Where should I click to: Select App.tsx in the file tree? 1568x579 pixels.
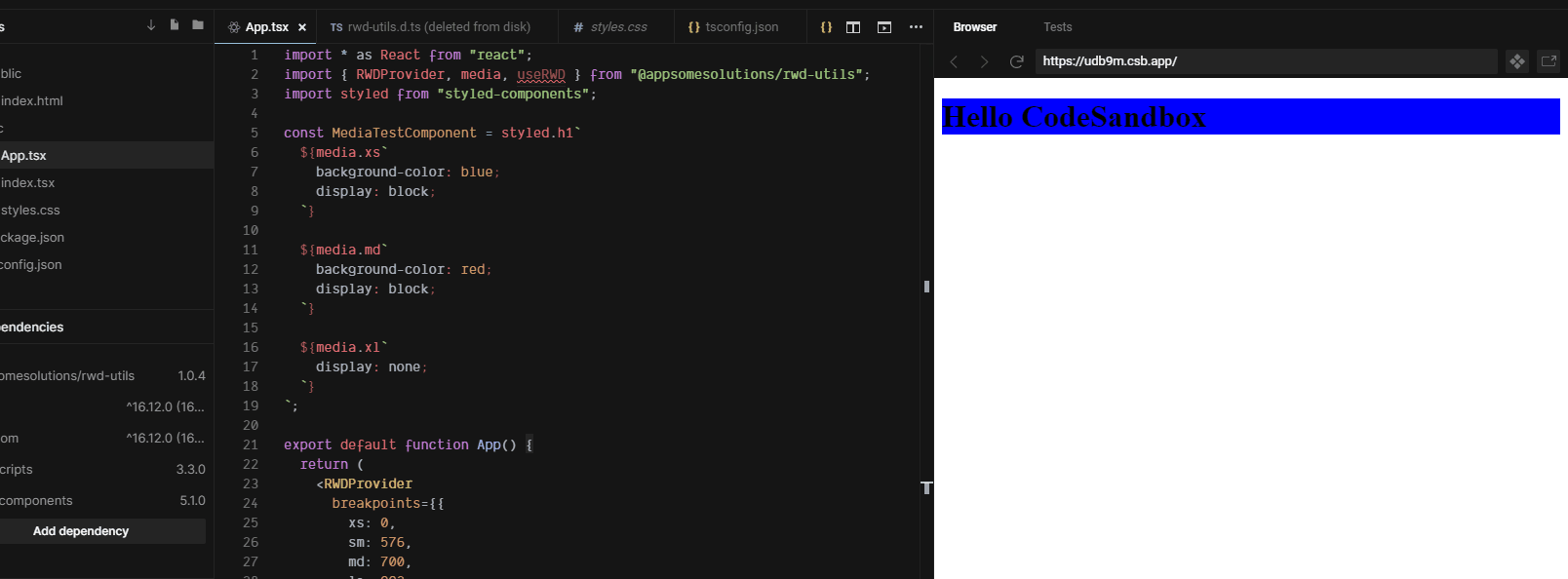pyautogui.click(x=106, y=156)
